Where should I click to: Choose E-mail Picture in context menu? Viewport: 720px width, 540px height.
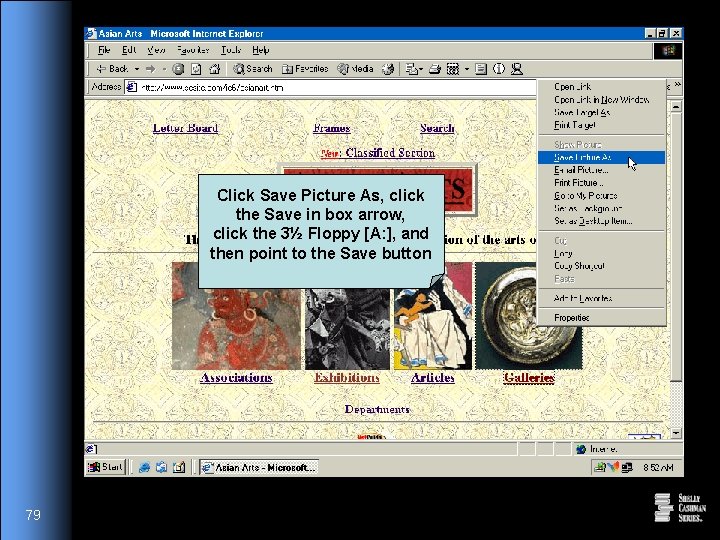click(601, 170)
